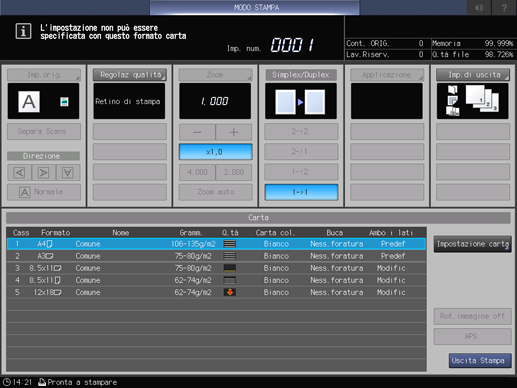Tap the Direzione label
Viewport: 517px width, 388px height.
[x=43, y=156]
